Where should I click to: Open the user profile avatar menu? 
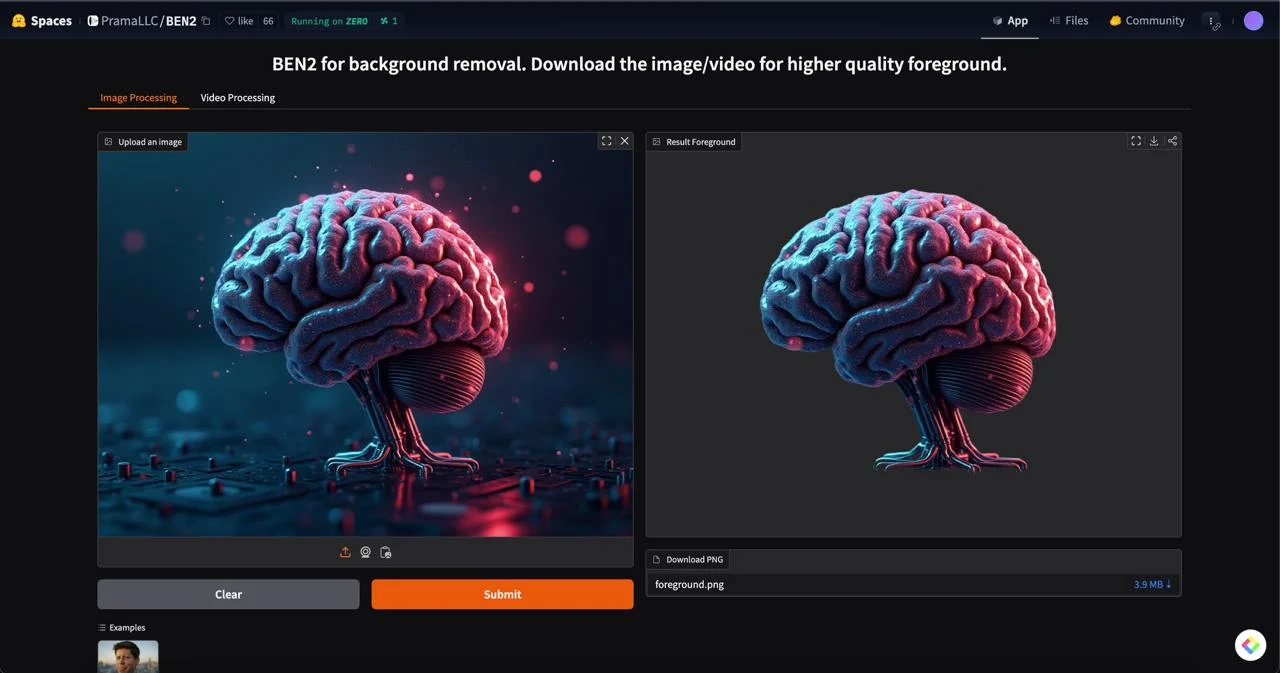point(1253,21)
